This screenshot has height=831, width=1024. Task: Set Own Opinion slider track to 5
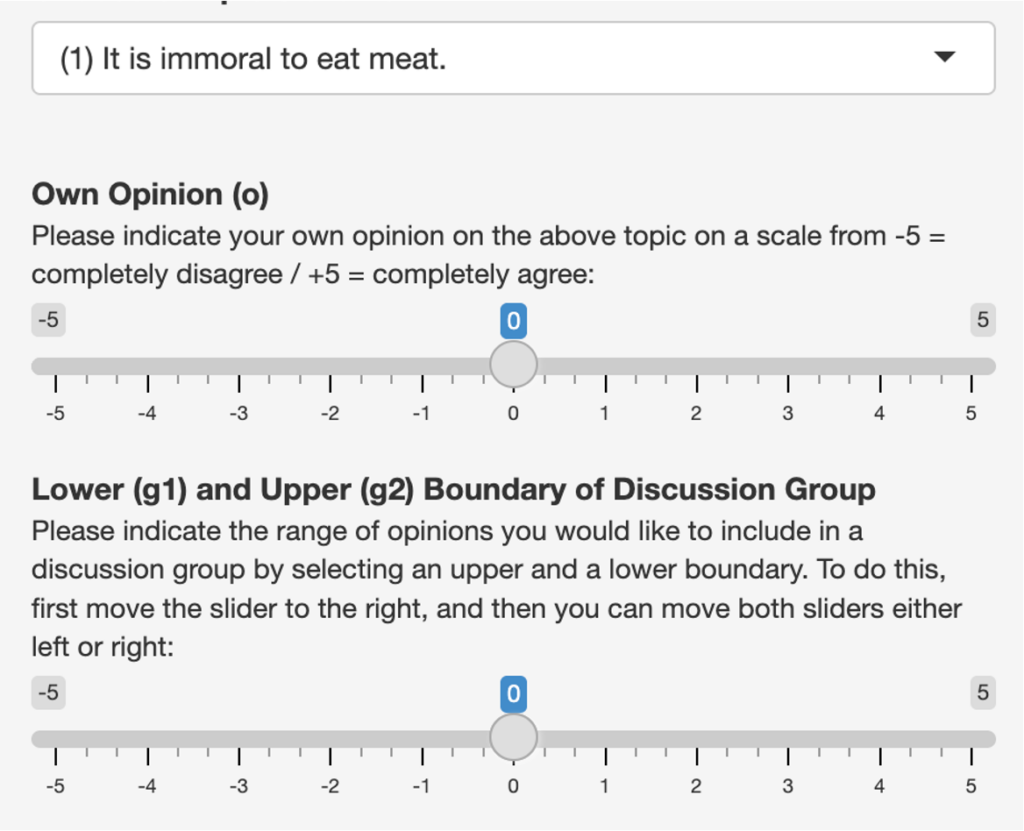point(972,366)
